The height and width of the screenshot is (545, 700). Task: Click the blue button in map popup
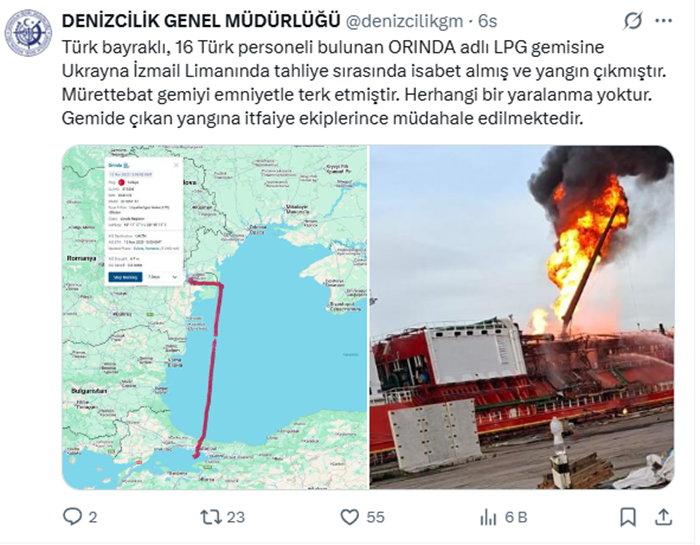pos(125,277)
